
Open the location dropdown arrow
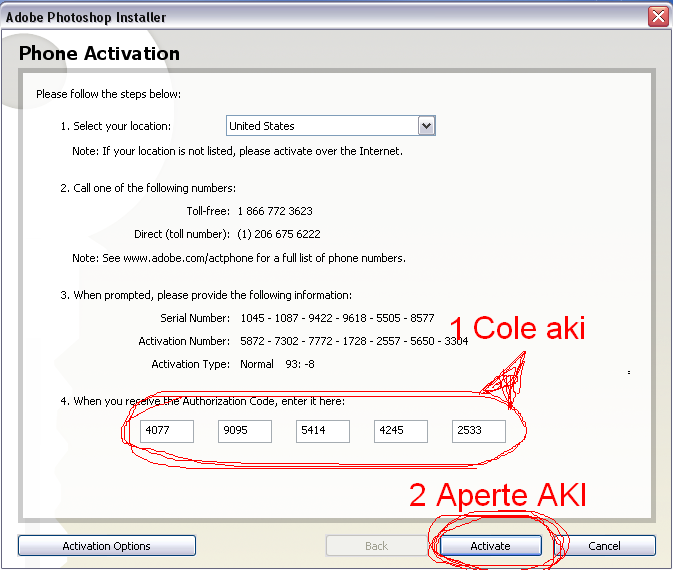tap(426, 126)
